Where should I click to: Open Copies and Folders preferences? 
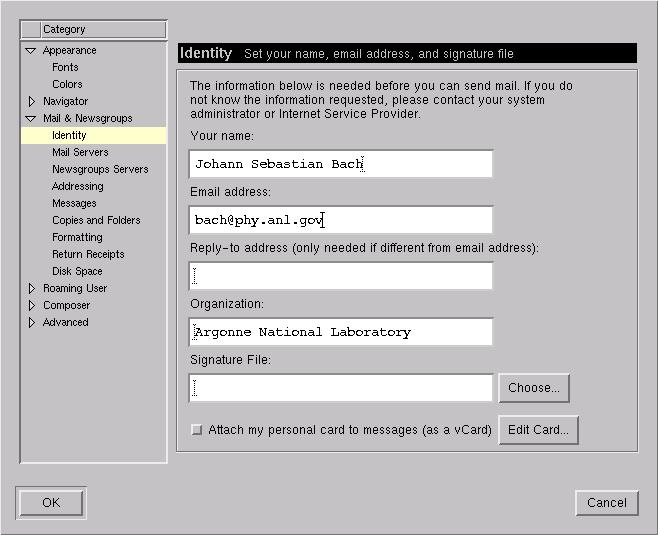[x=96, y=220]
